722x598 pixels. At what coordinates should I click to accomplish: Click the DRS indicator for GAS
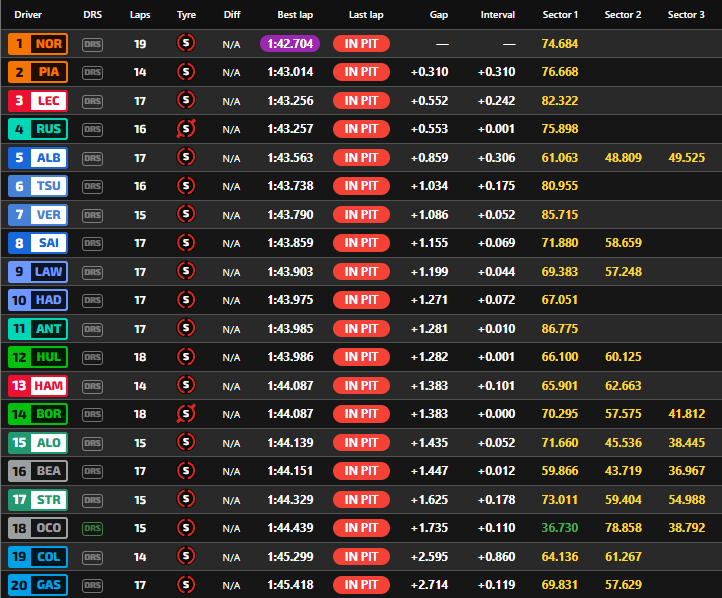(92, 584)
